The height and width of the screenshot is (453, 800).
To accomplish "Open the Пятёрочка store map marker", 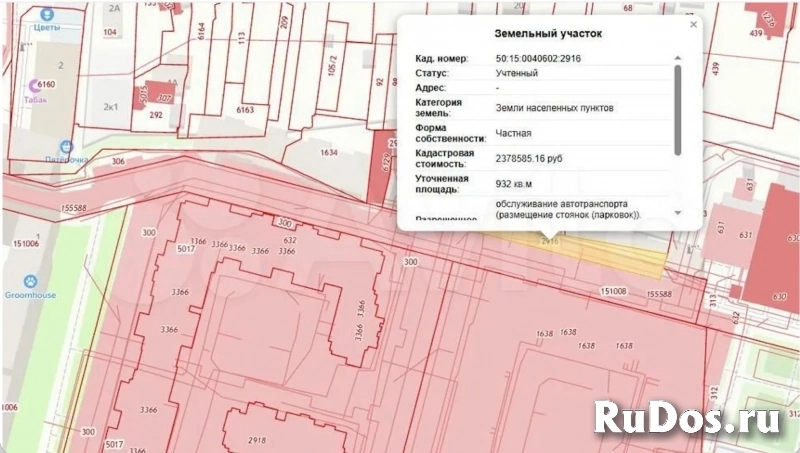I will click(x=66, y=146).
